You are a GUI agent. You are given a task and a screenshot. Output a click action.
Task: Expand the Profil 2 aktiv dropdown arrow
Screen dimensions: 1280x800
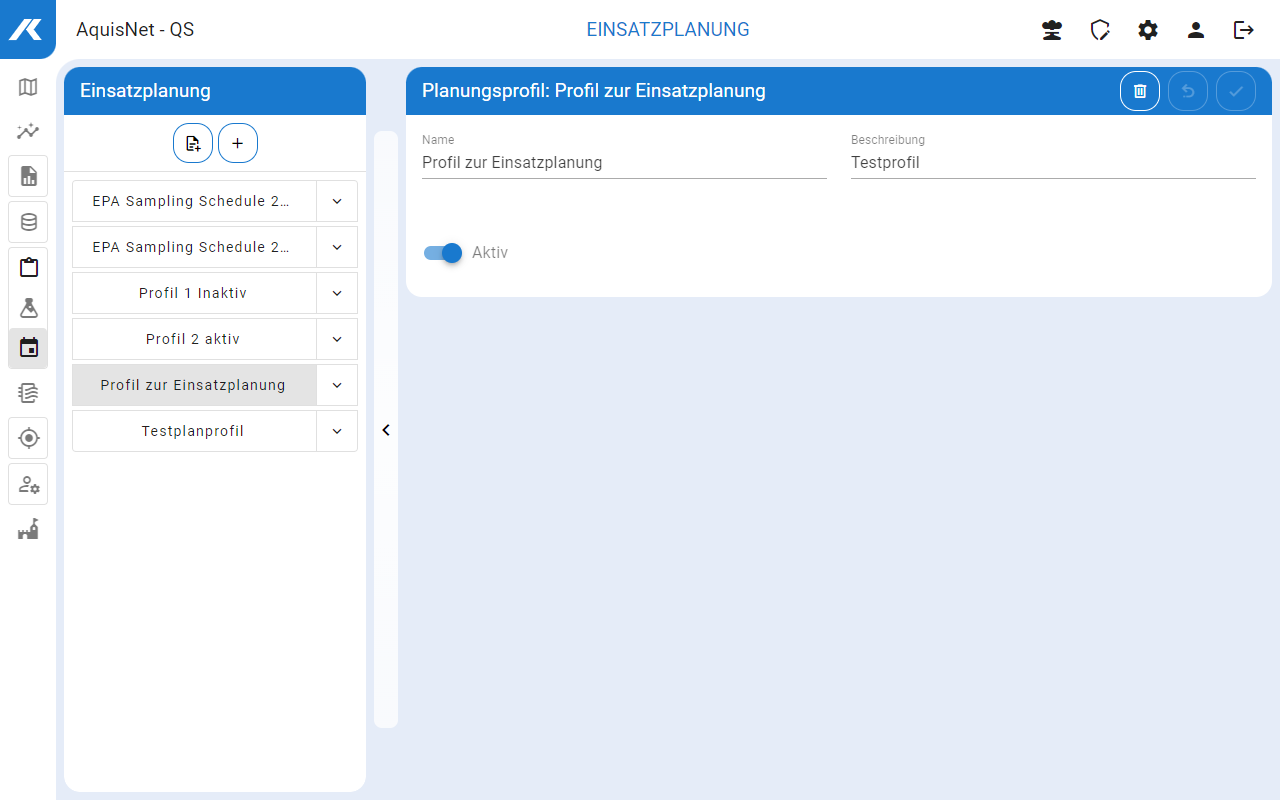[337, 339]
